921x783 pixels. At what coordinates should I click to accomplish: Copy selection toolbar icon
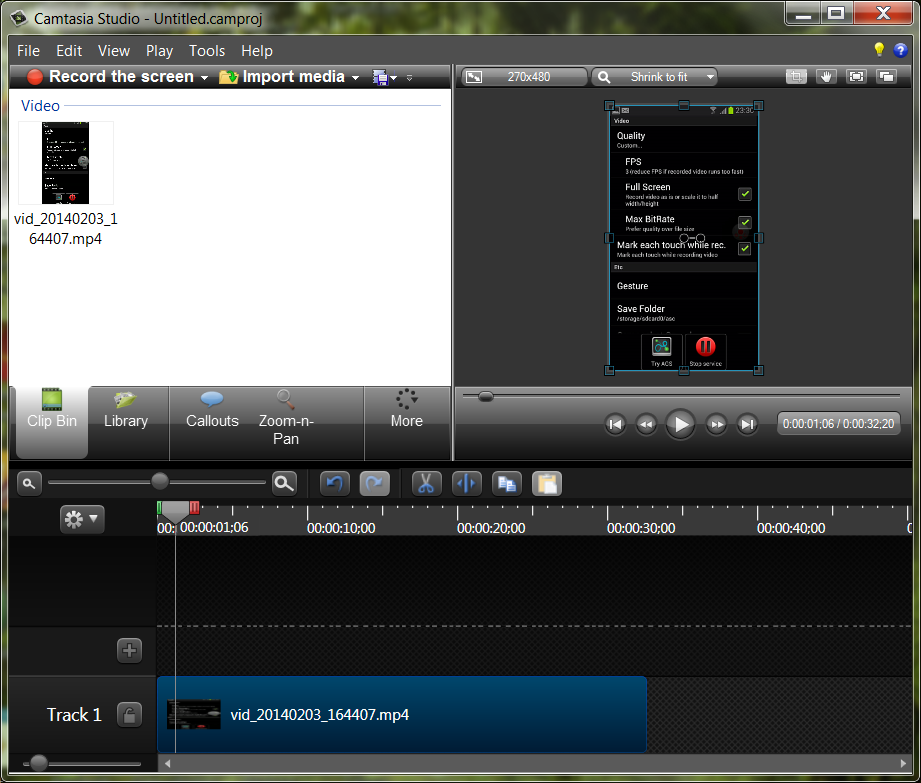(x=506, y=483)
